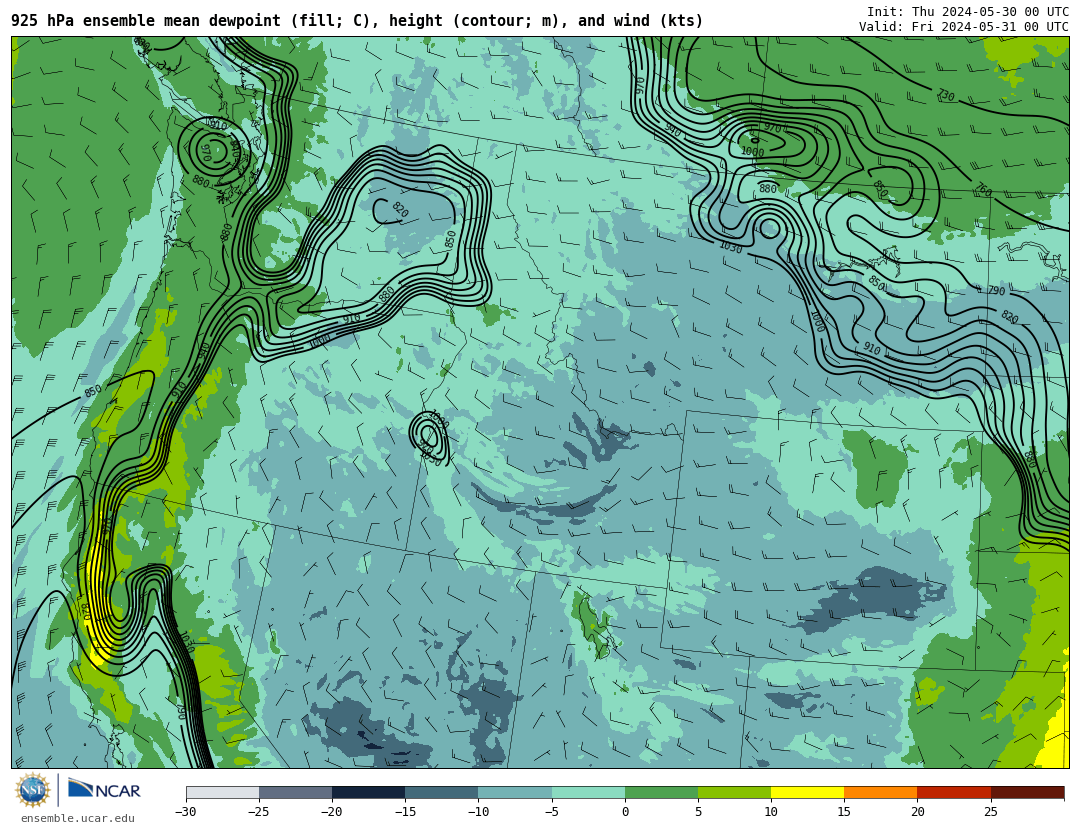Click the 25 colorbar tick label
The width and height of the screenshot is (1080, 831).
[x=990, y=812]
